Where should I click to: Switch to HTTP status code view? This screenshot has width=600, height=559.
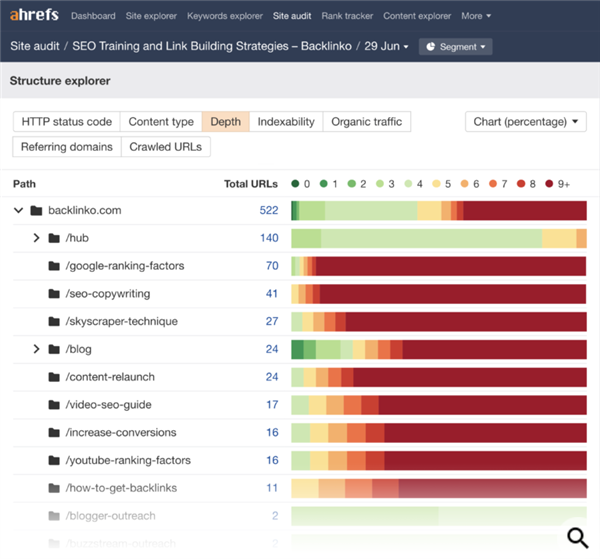point(67,122)
